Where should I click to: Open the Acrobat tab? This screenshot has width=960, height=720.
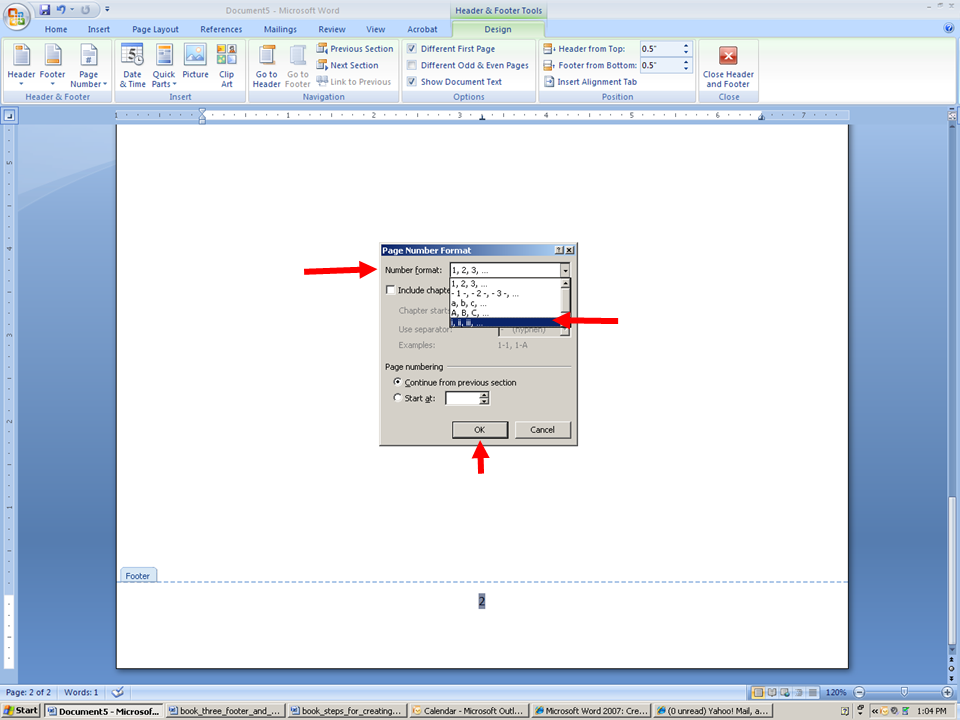coord(422,29)
